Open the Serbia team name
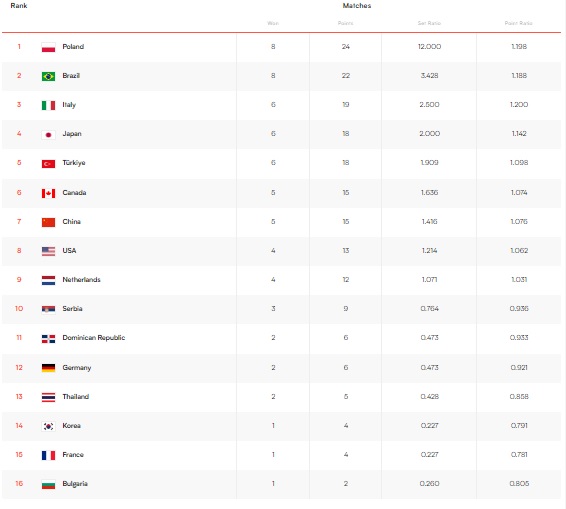Viewport: 566px width, 509px height. pyautogui.click(x=72, y=308)
